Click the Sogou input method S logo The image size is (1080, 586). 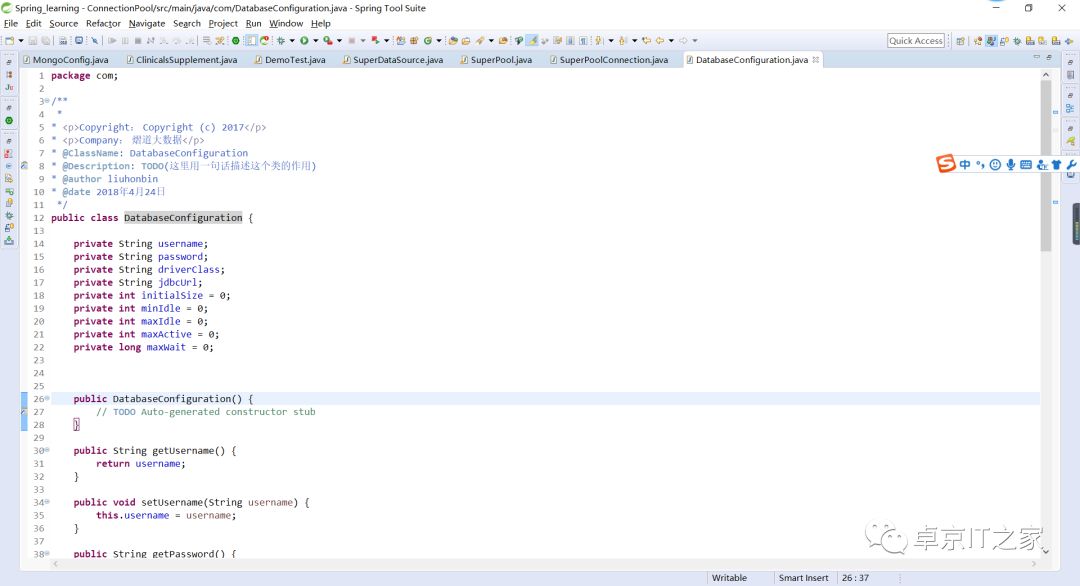pos(946,164)
